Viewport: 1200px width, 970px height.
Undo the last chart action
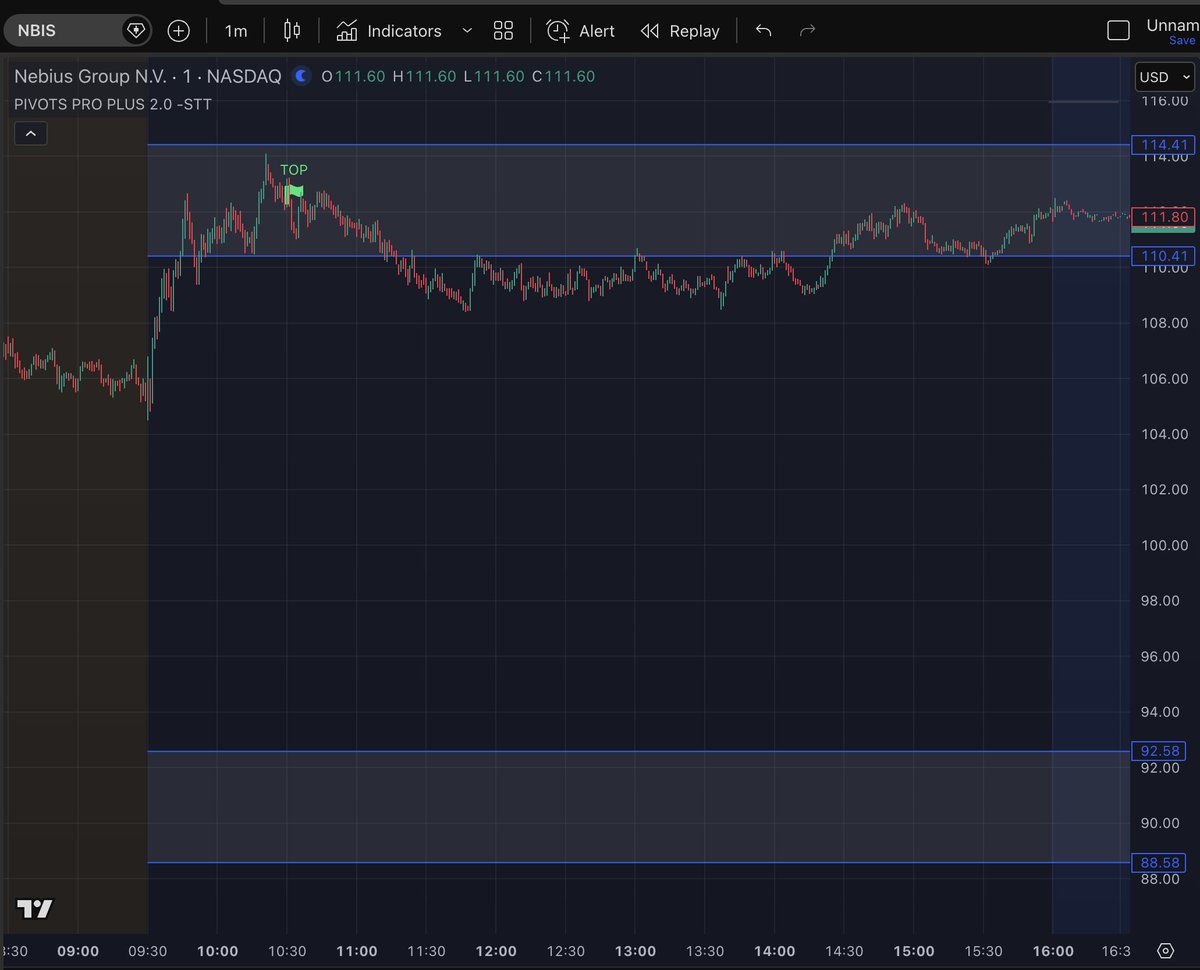pos(764,31)
